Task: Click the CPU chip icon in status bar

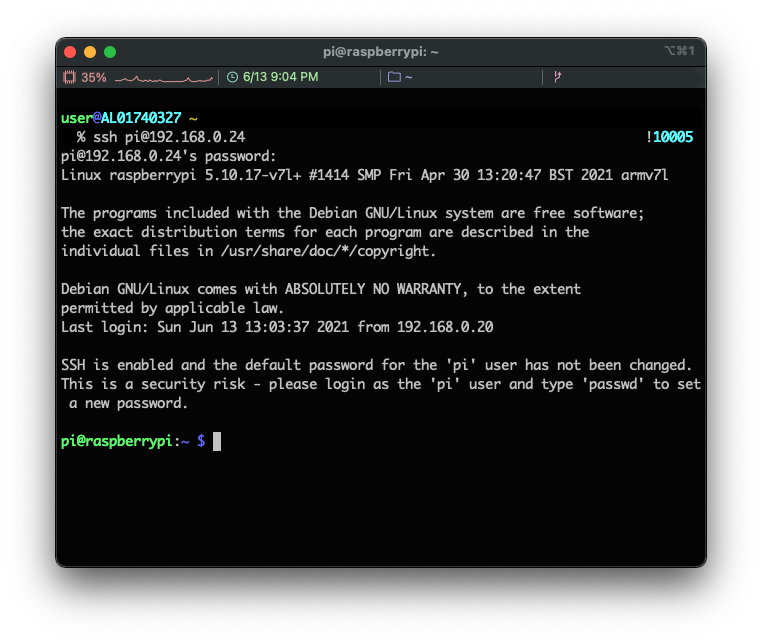Action: click(x=70, y=77)
